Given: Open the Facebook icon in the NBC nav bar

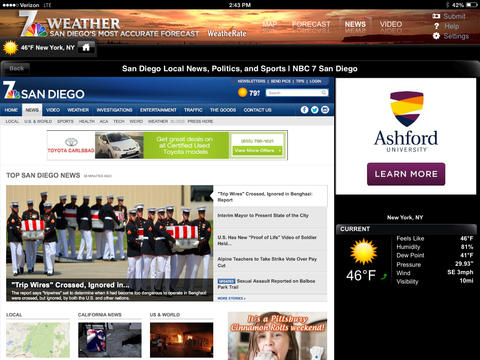Looking at the screenshot, I should pos(304,110).
